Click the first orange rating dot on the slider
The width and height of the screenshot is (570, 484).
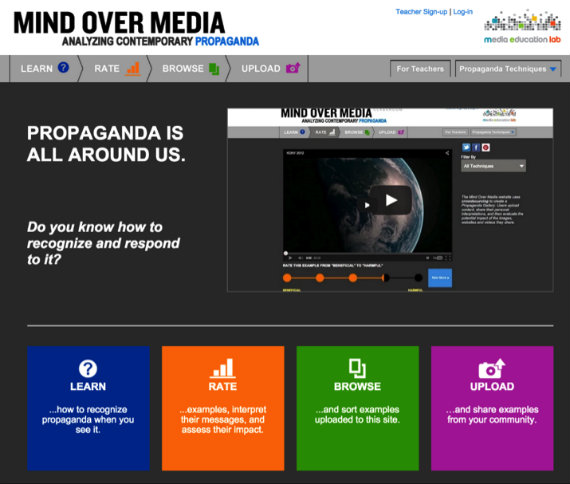click(287, 278)
